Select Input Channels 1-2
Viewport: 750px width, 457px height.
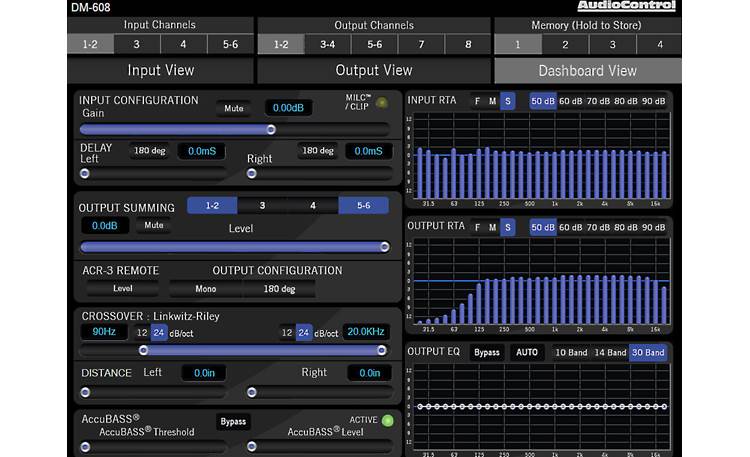click(90, 45)
